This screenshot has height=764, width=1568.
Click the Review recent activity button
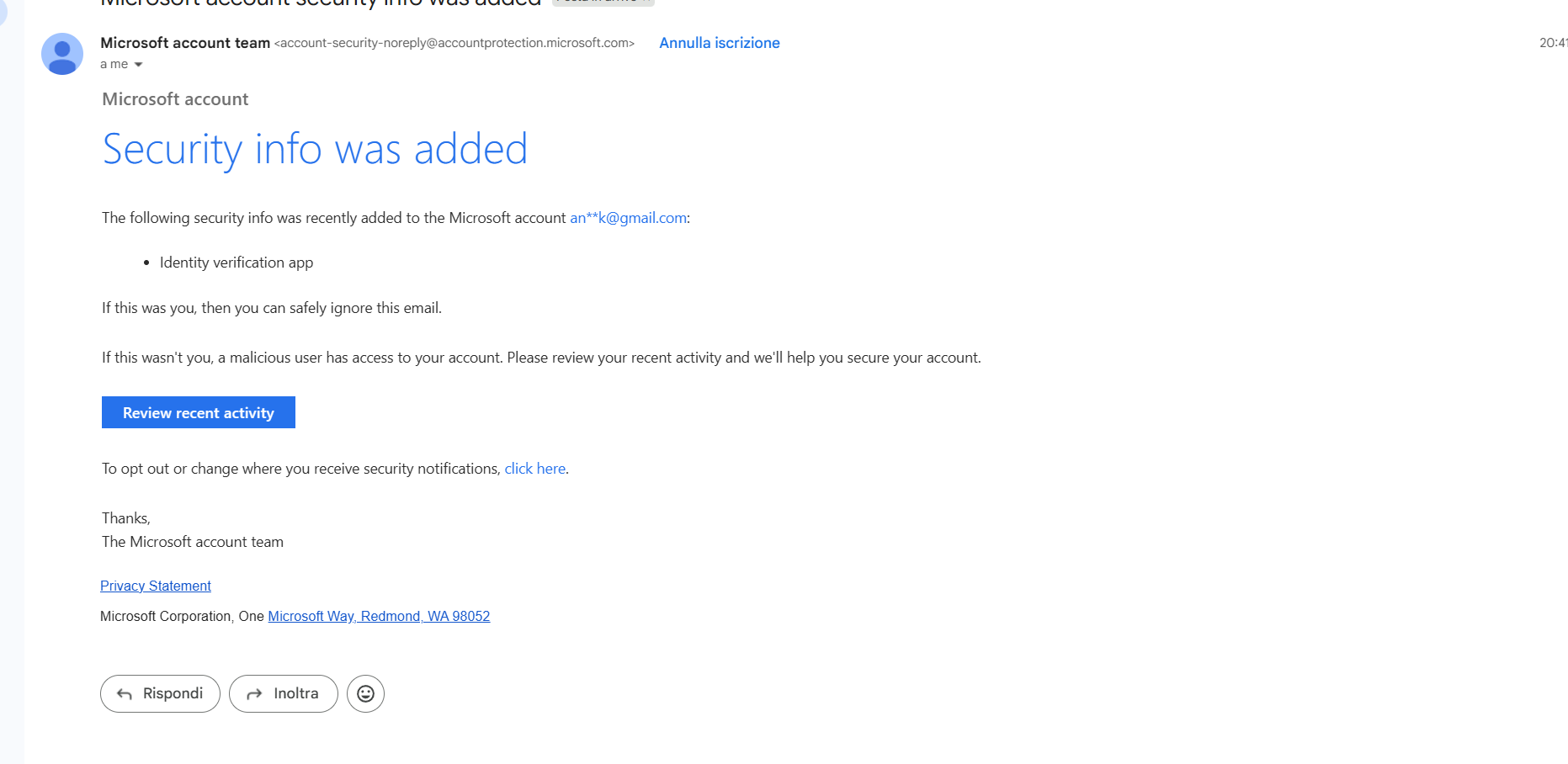[199, 412]
